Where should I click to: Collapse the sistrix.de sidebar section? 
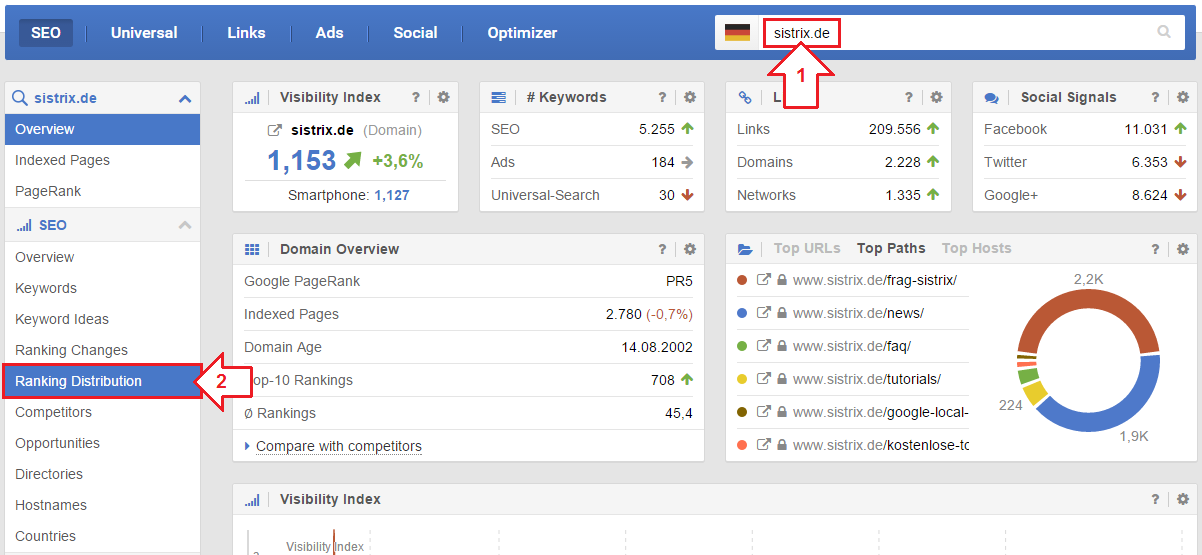[x=184, y=99]
